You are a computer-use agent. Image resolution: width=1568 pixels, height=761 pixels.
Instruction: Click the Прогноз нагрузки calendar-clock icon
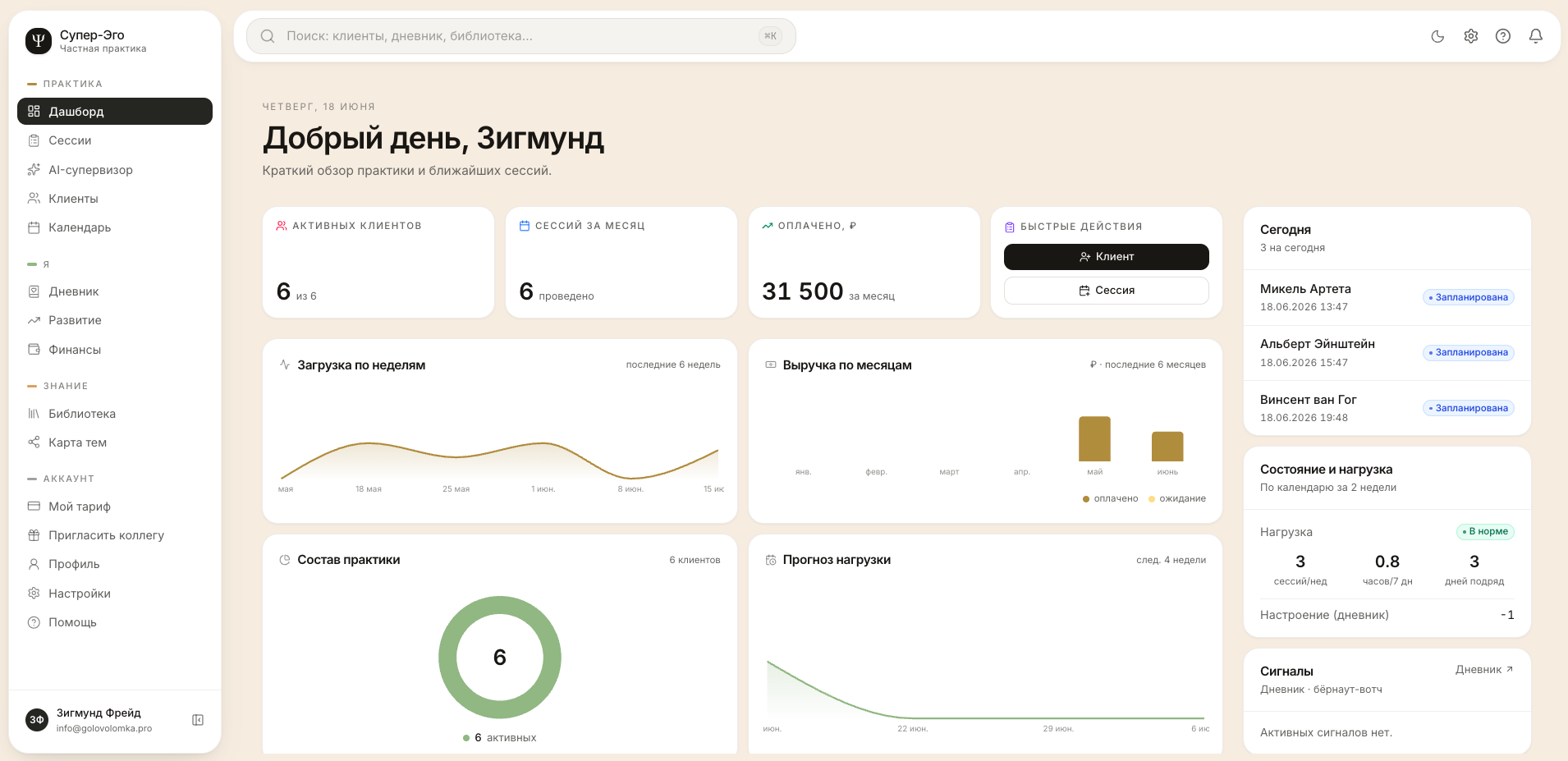click(771, 560)
